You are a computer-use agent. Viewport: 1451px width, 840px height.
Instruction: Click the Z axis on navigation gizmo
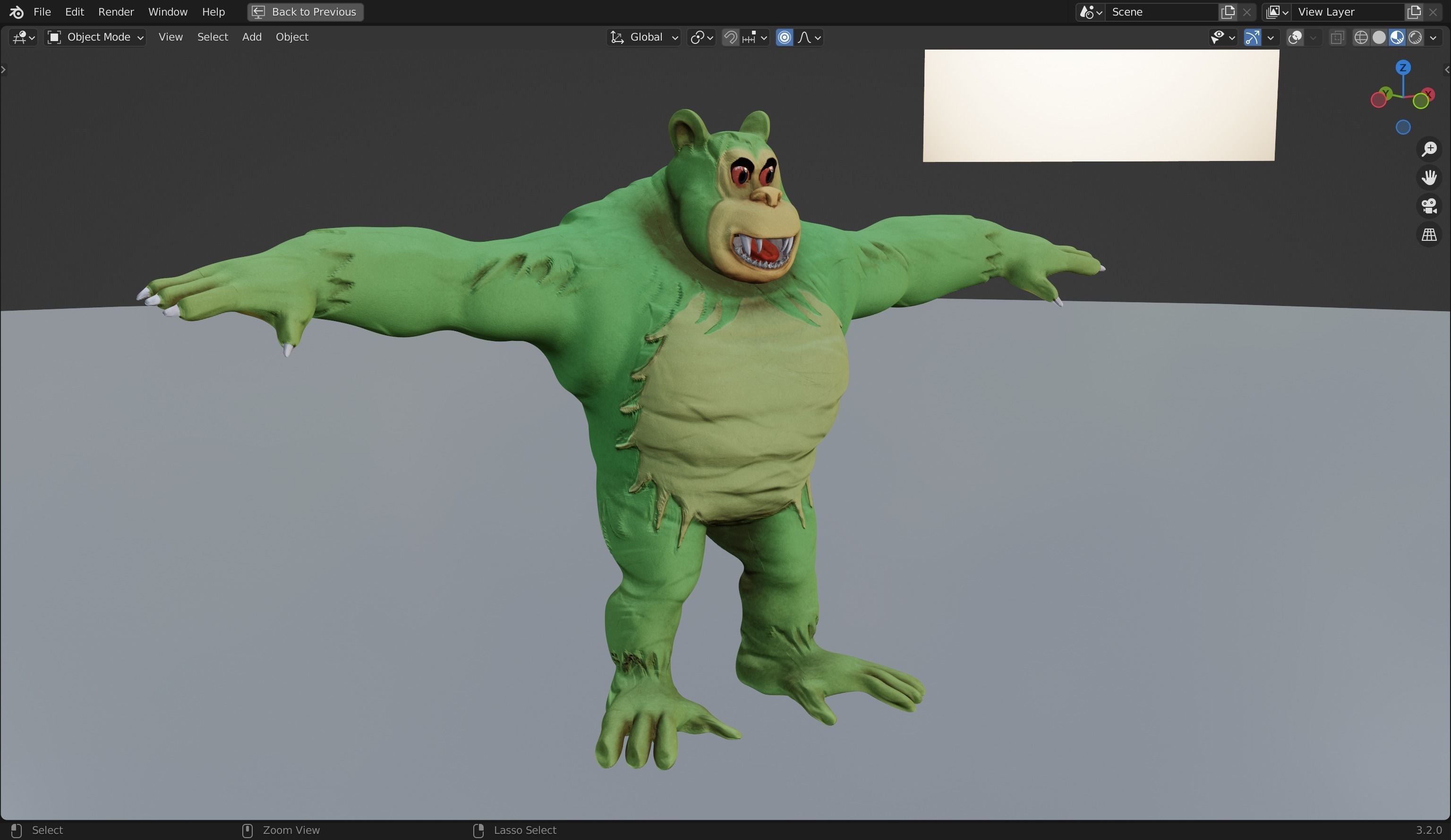point(1403,68)
